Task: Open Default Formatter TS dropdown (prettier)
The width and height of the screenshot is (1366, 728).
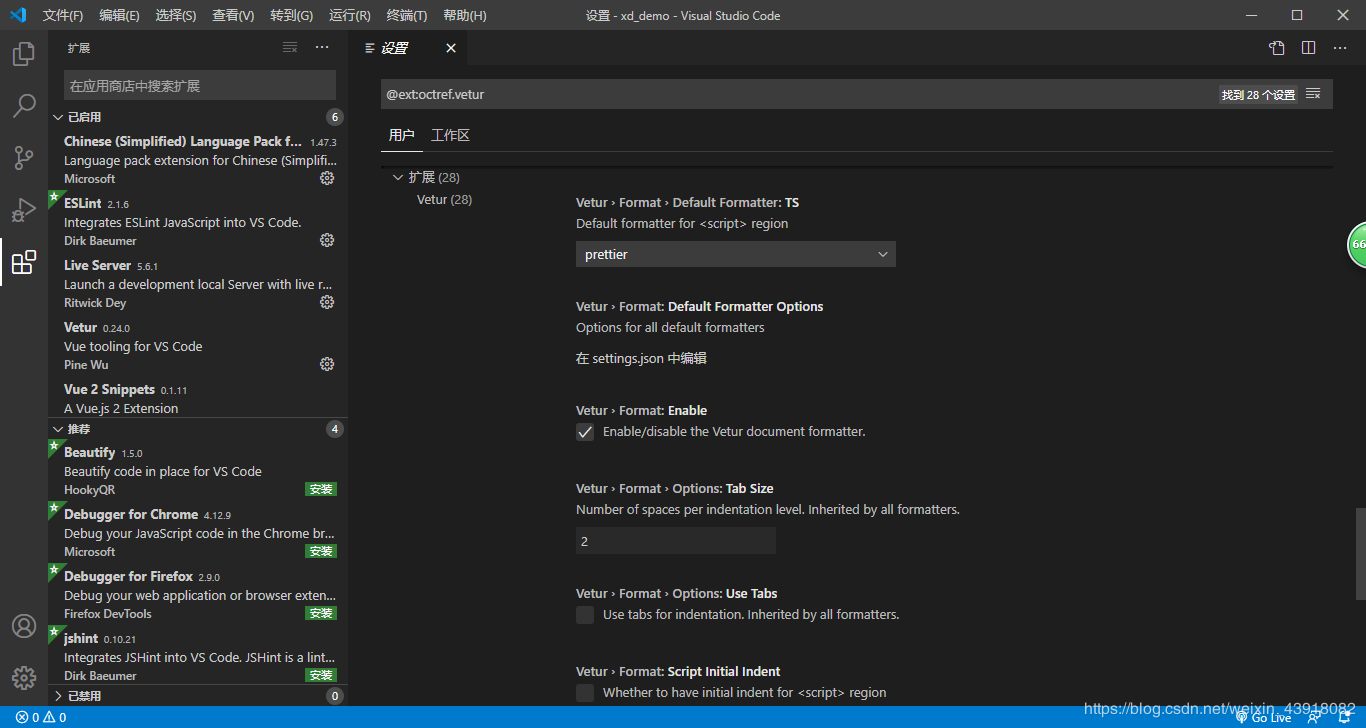Action: click(x=736, y=254)
